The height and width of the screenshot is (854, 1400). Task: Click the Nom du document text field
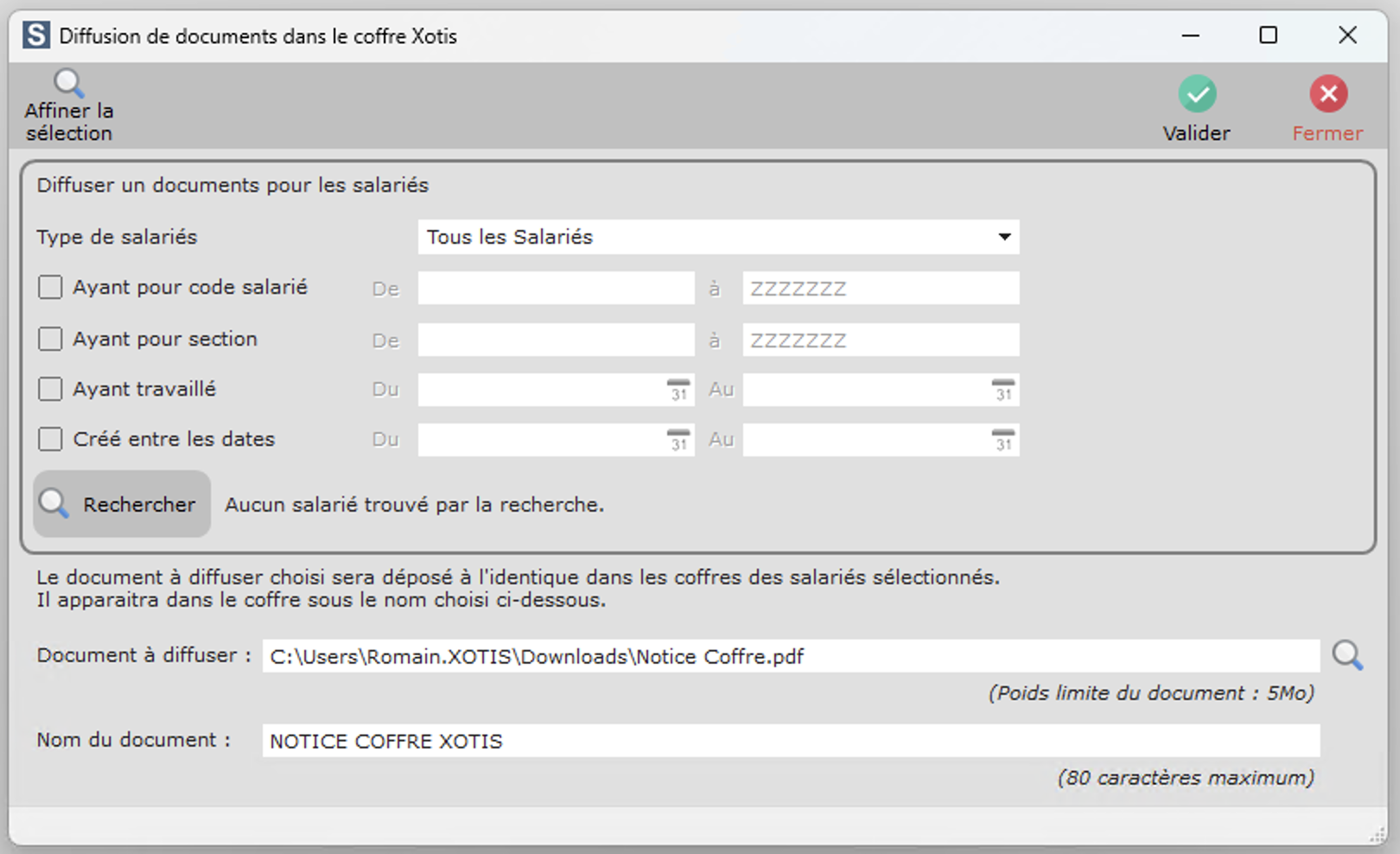click(790, 741)
